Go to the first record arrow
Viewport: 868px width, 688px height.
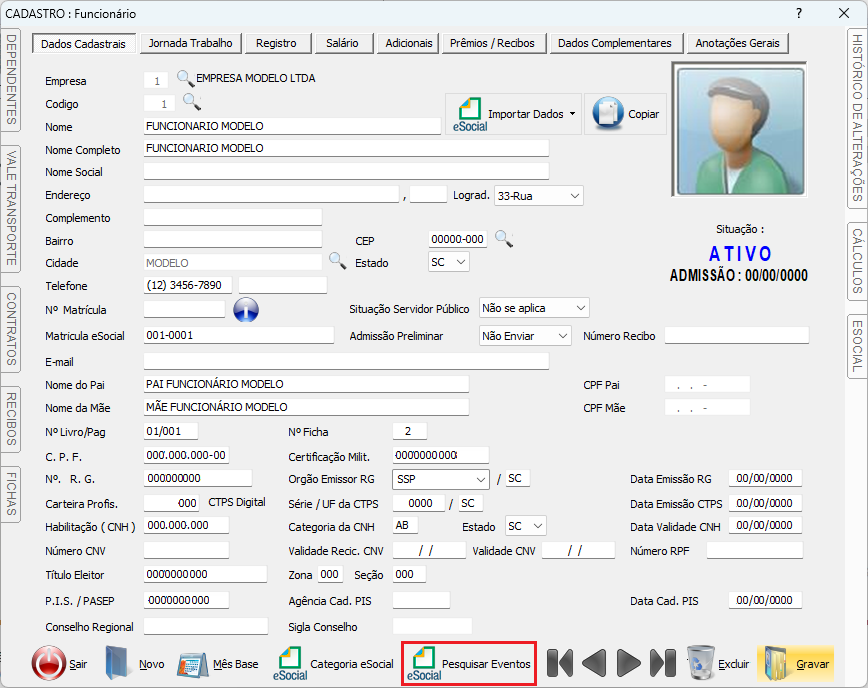click(560, 663)
